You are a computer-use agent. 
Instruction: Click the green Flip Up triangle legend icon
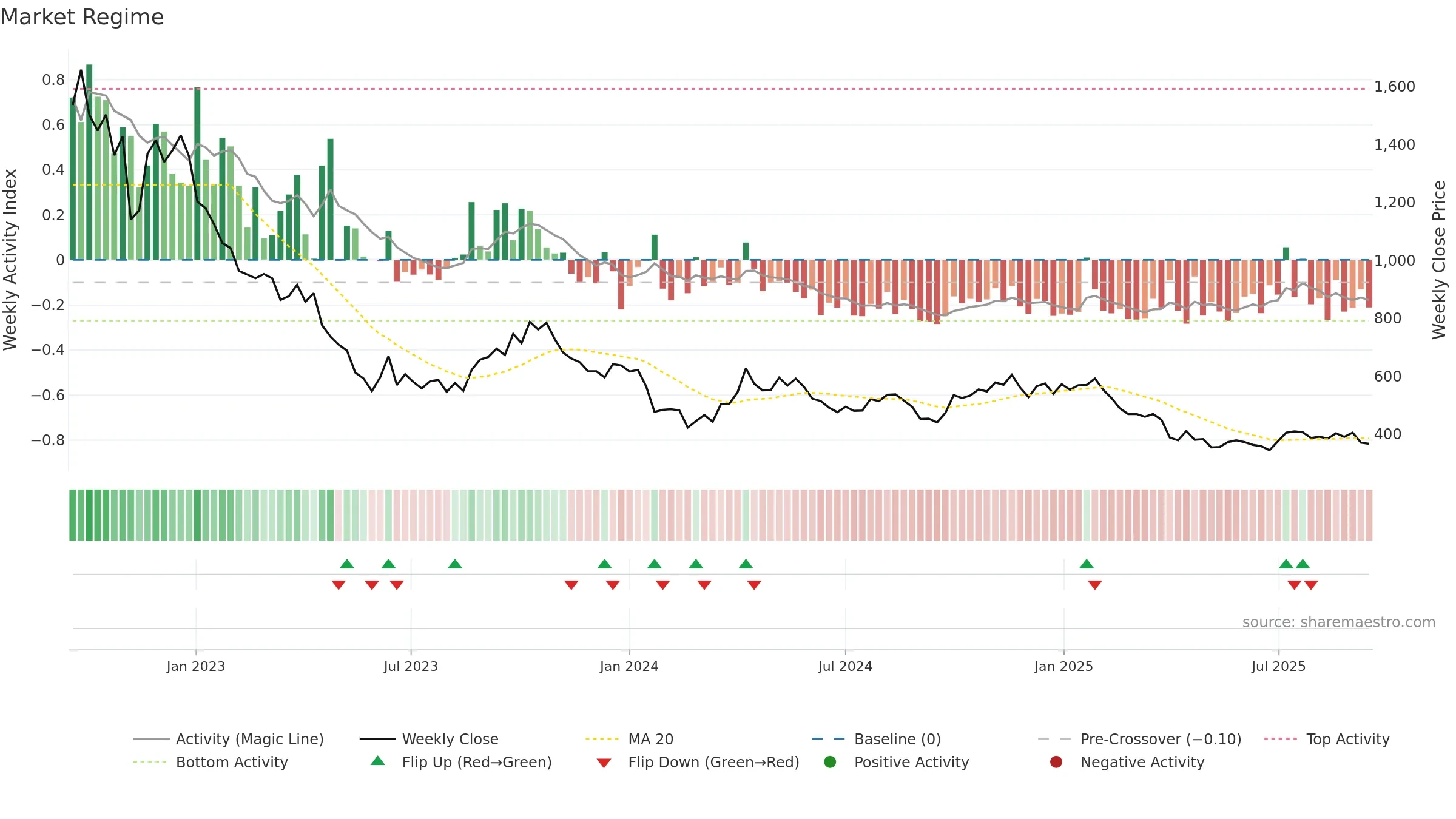pyautogui.click(x=378, y=761)
